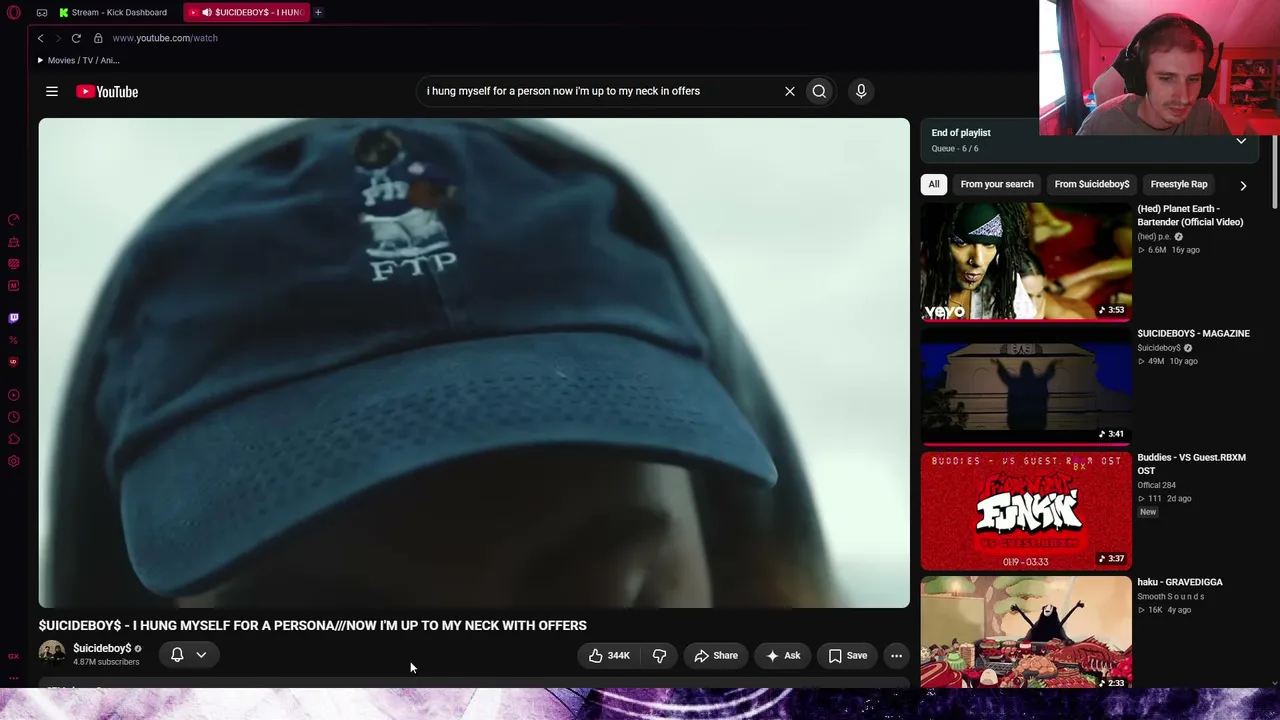
Task: Click the page's vertical scrollbar
Action: [1274, 172]
